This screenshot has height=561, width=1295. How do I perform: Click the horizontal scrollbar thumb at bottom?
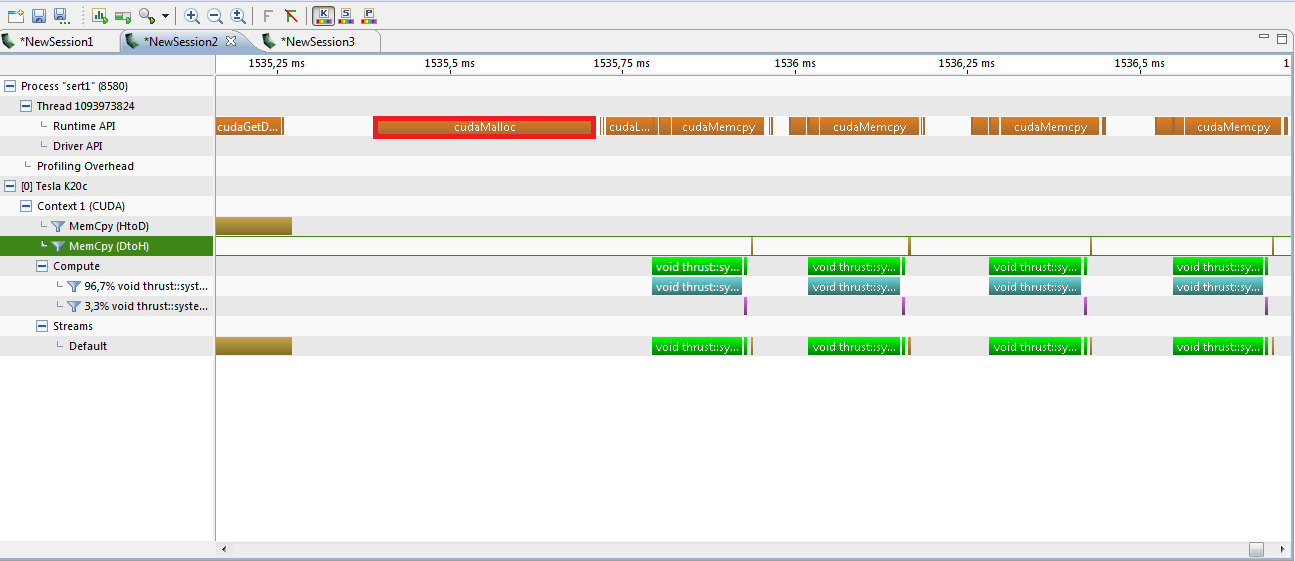click(1256, 549)
